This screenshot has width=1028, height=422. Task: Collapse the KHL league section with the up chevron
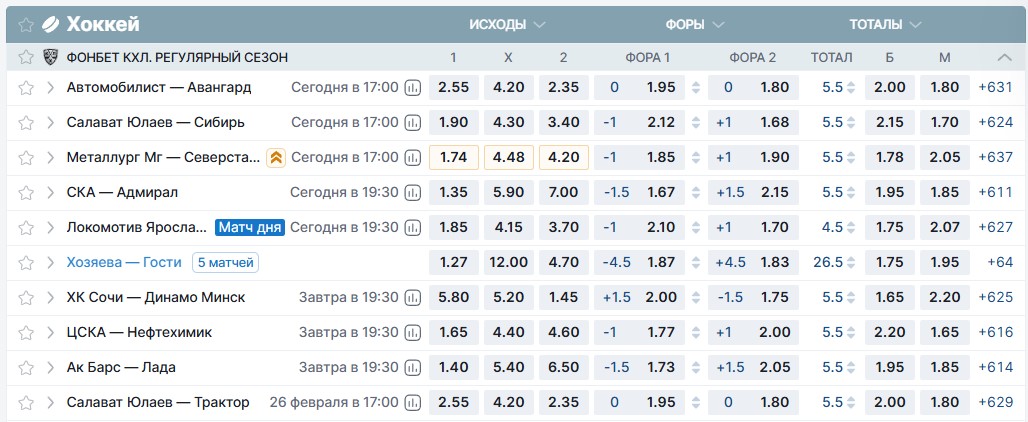(1004, 57)
